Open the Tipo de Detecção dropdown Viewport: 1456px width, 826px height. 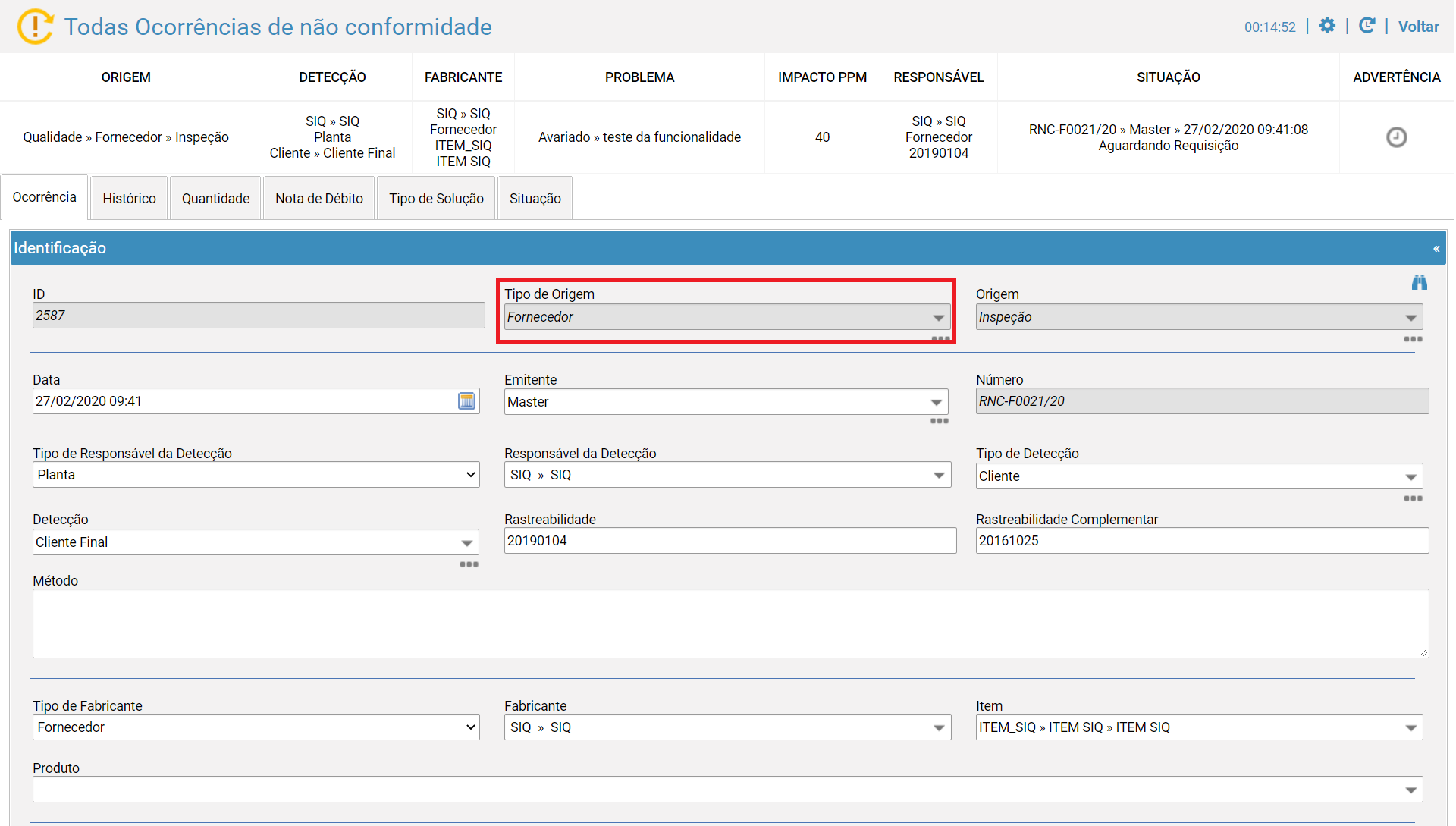pyautogui.click(x=1199, y=476)
